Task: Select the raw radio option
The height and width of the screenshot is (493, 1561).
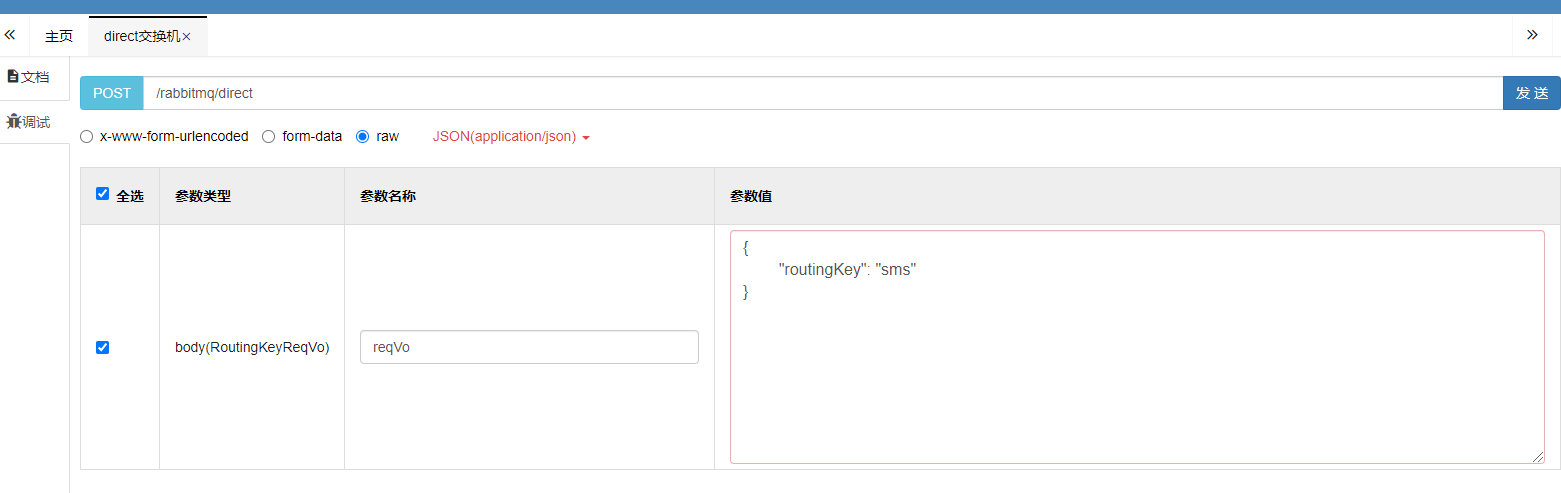Action: pos(362,137)
